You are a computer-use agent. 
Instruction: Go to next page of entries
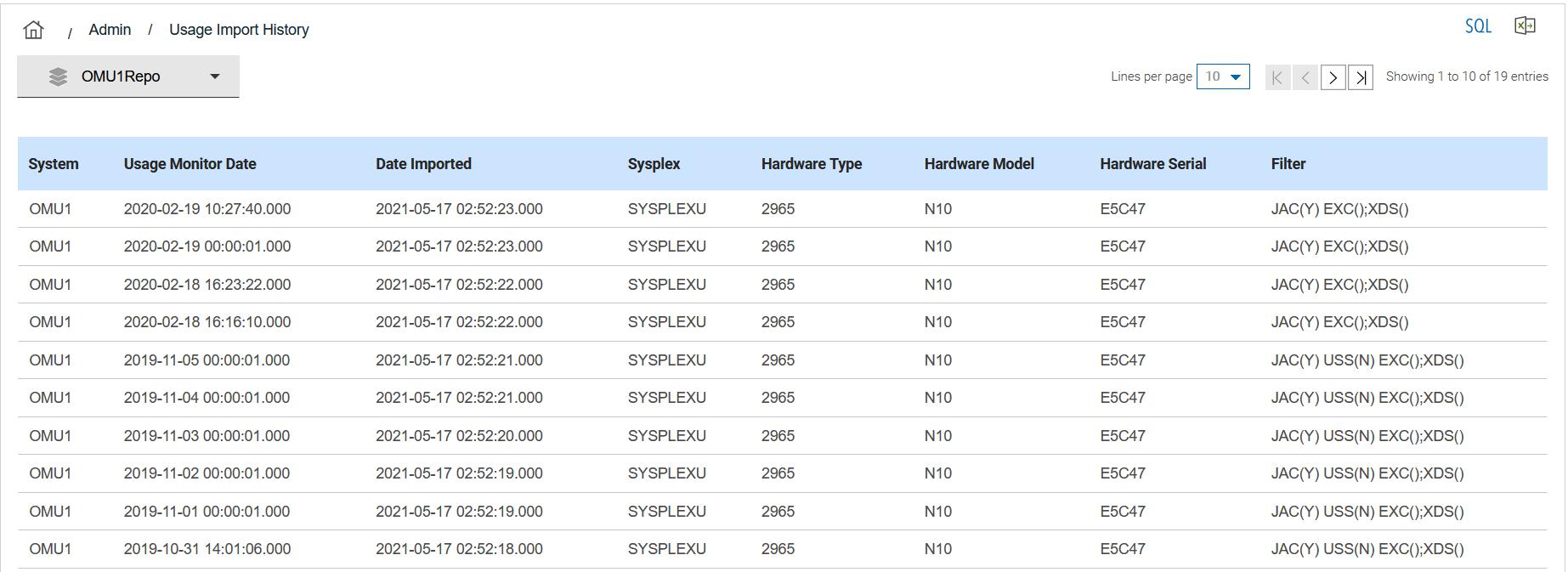tap(1333, 77)
